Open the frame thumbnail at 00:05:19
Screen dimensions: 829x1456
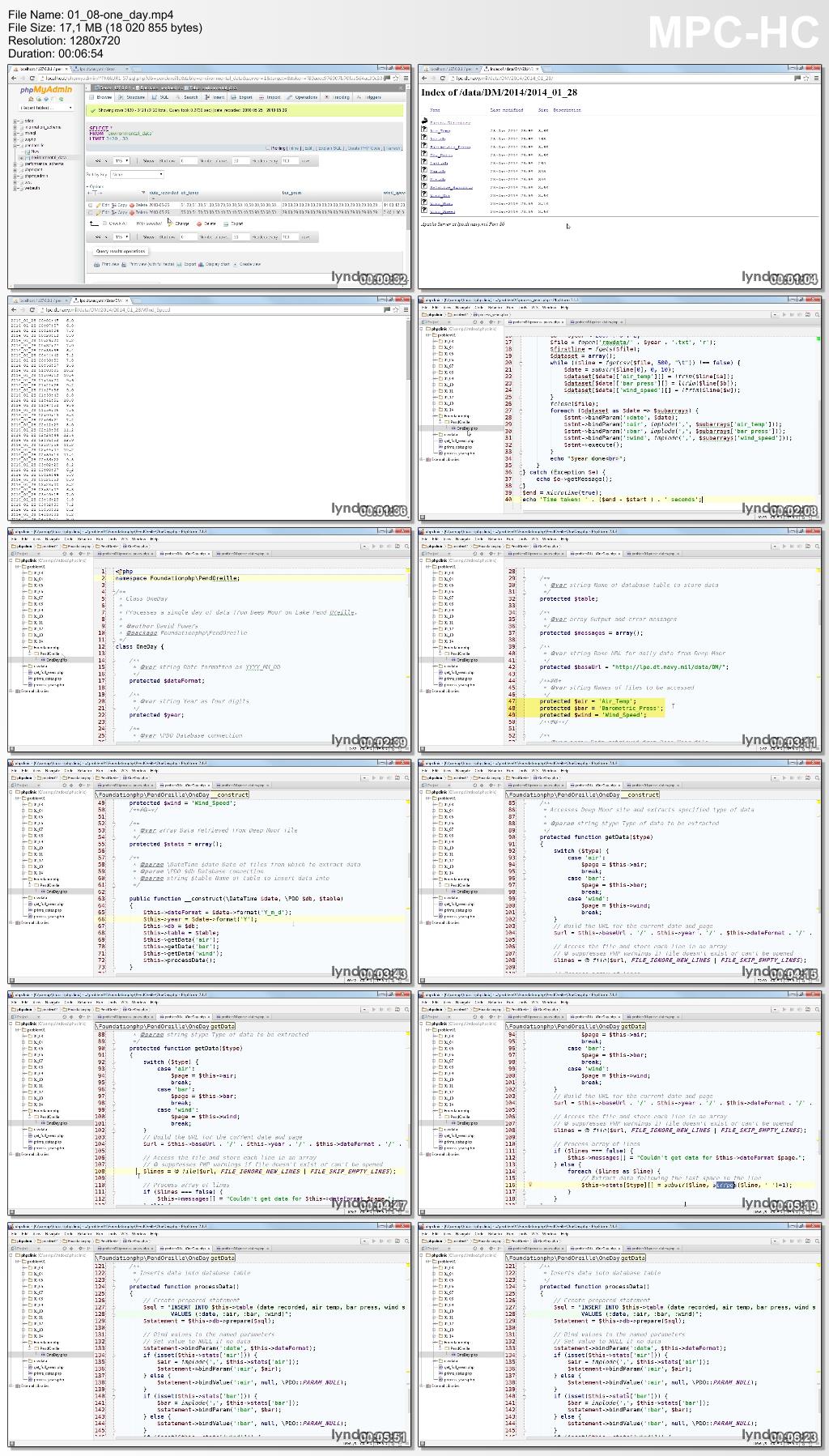[619, 1103]
